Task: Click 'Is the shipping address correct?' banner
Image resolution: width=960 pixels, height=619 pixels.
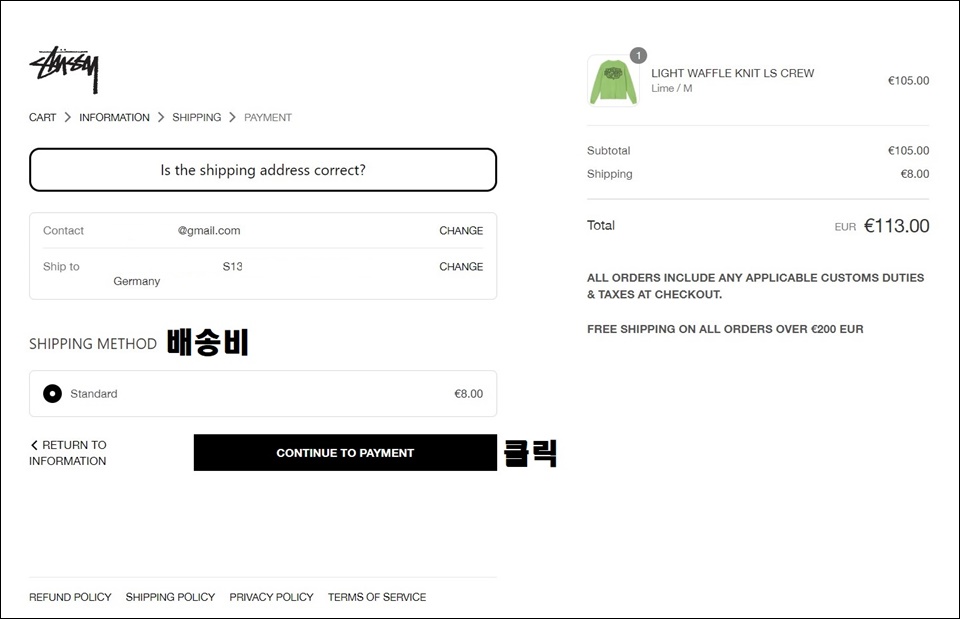Action: click(263, 170)
